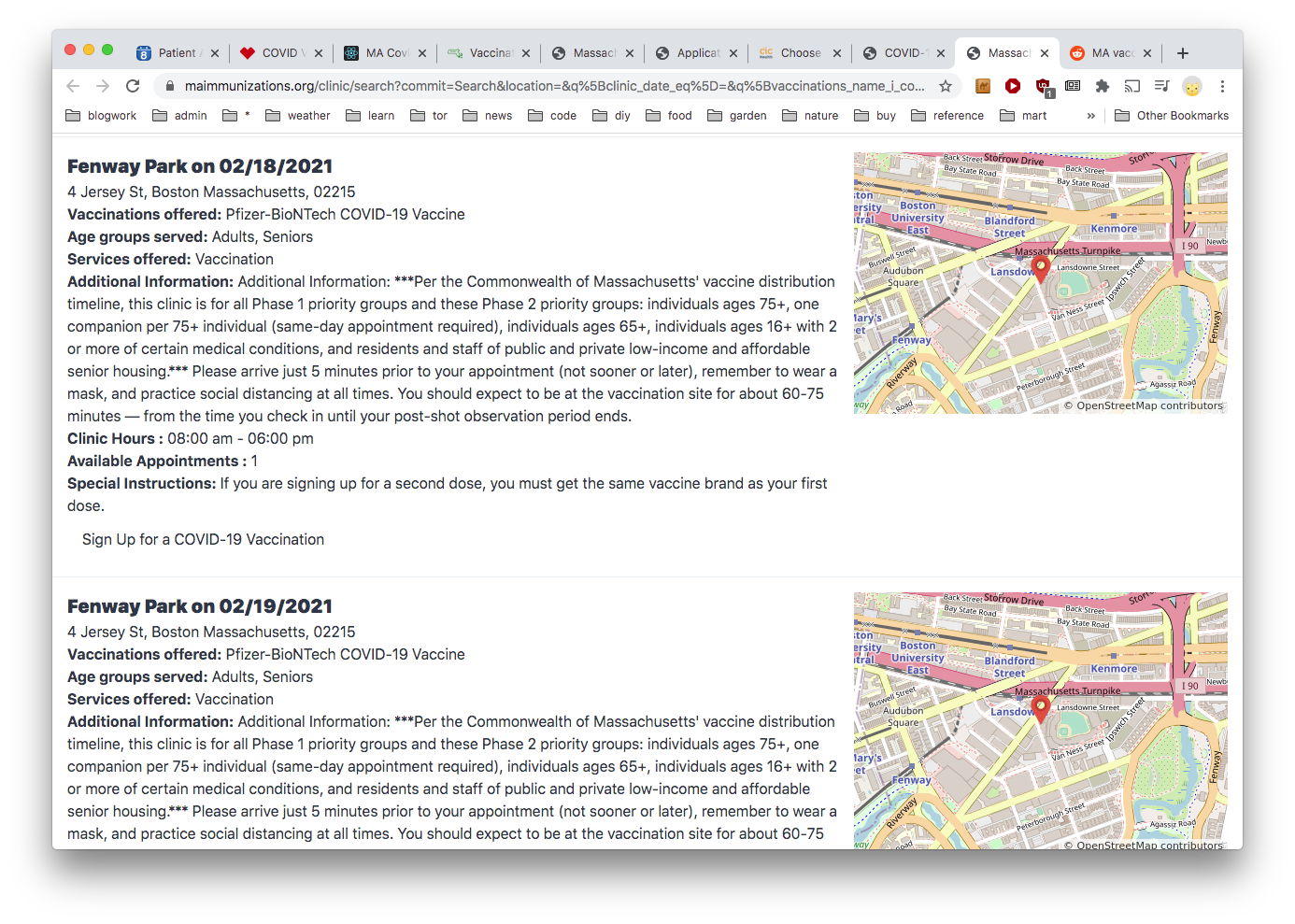Expand the Other Bookmarks folder
Viewport: 1295px width, 924px height.
coord(1172,116)
